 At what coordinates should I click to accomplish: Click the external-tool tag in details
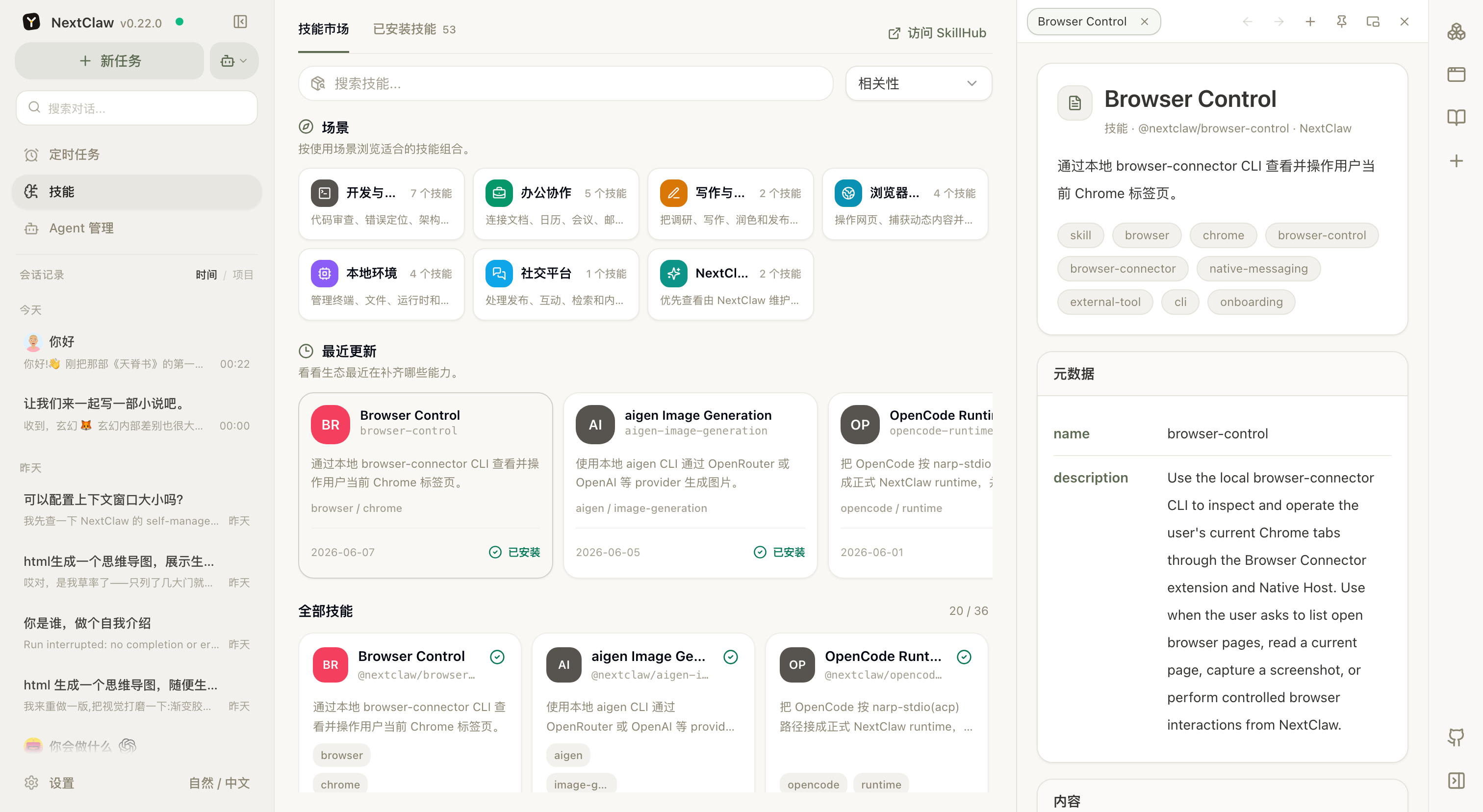pyautogui.click(x=1105, y=302)
